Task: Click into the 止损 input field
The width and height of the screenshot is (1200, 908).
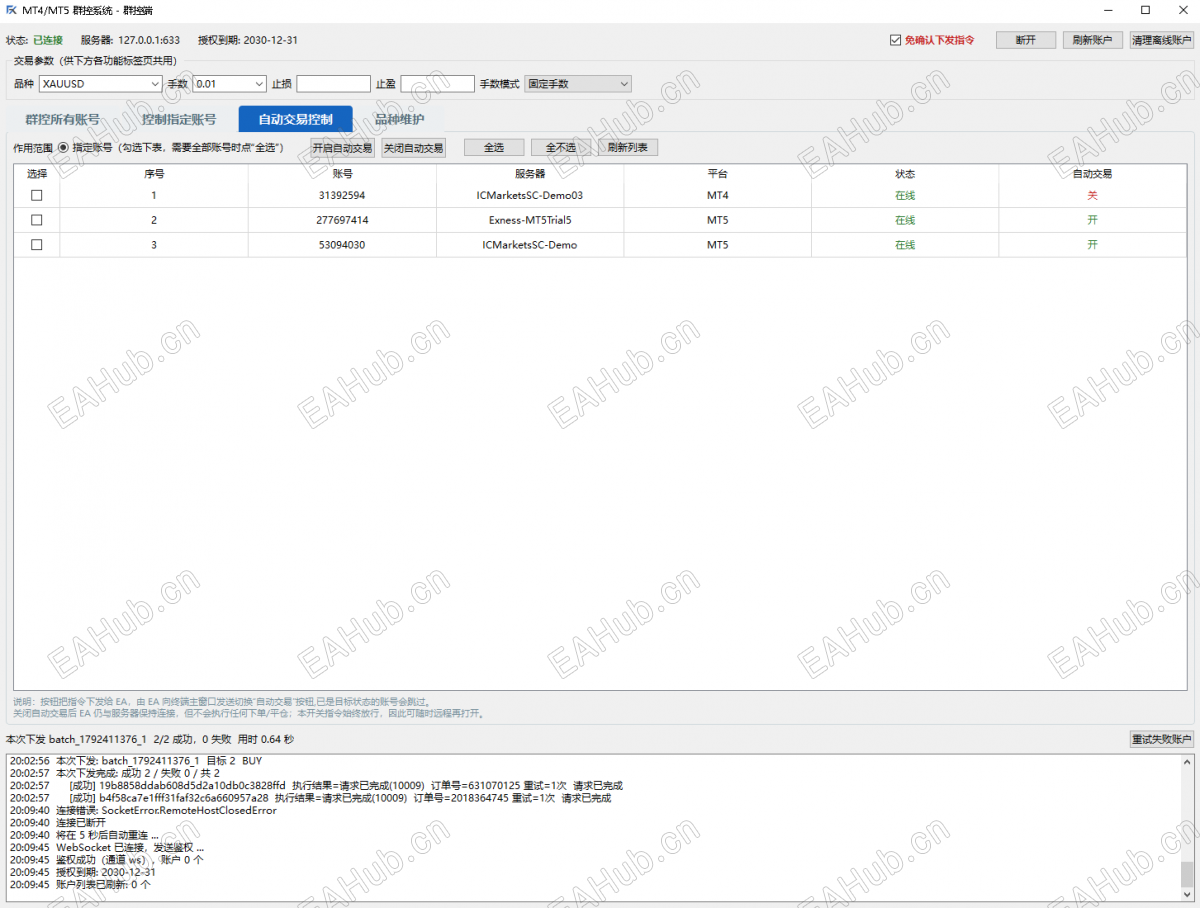Action: 333,84
